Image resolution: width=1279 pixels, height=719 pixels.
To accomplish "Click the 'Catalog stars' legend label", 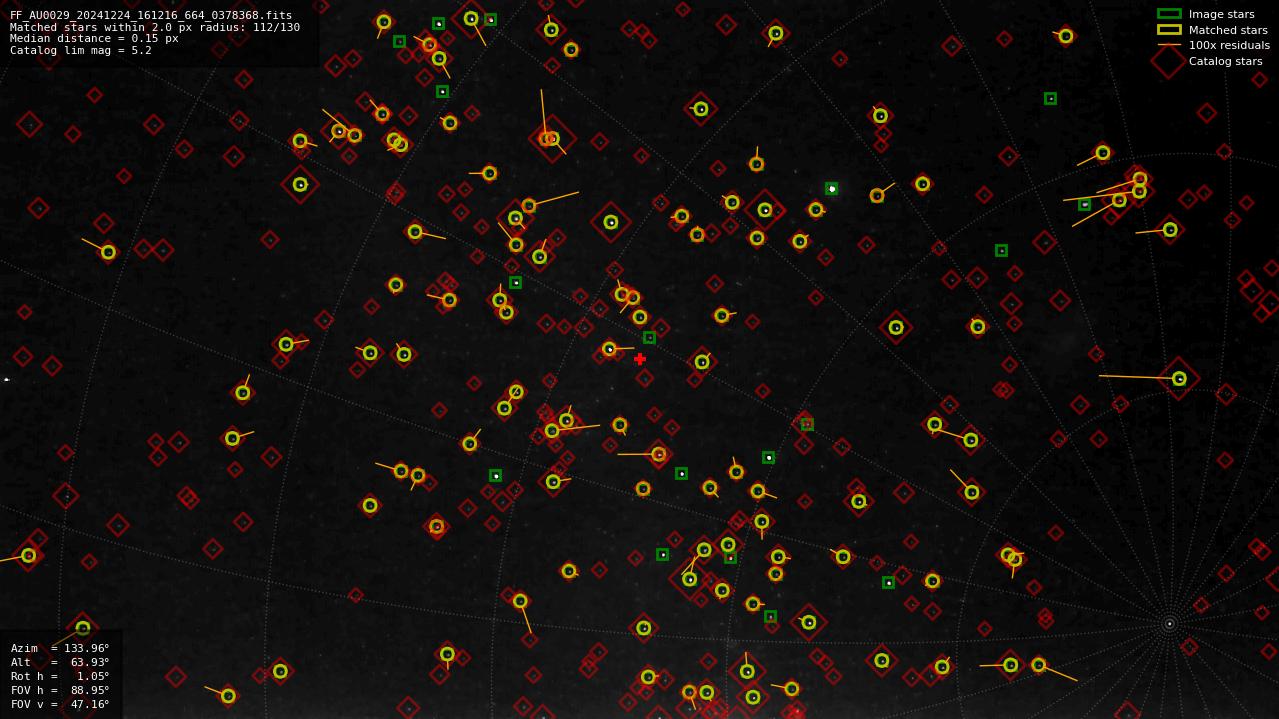I will pyautogui.click(x=1225, y=61).
